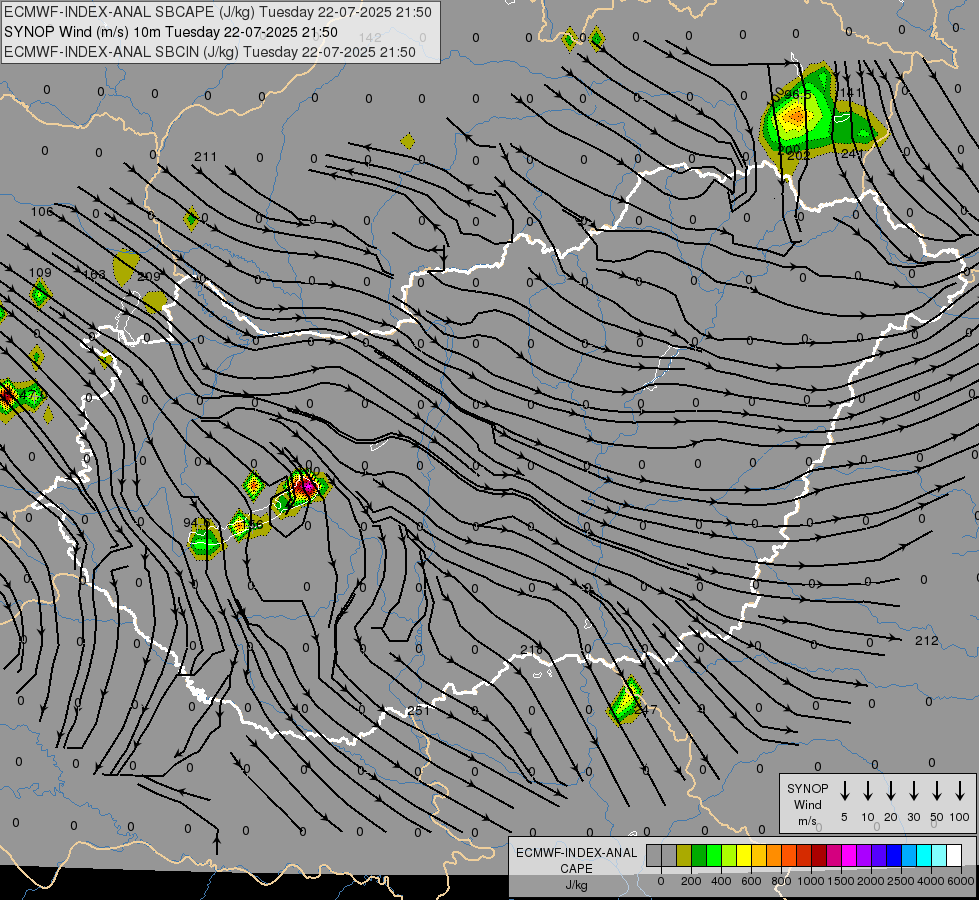Click the orange CAPE core near 141
Screen dimensions: 979x900
point(795,116)
